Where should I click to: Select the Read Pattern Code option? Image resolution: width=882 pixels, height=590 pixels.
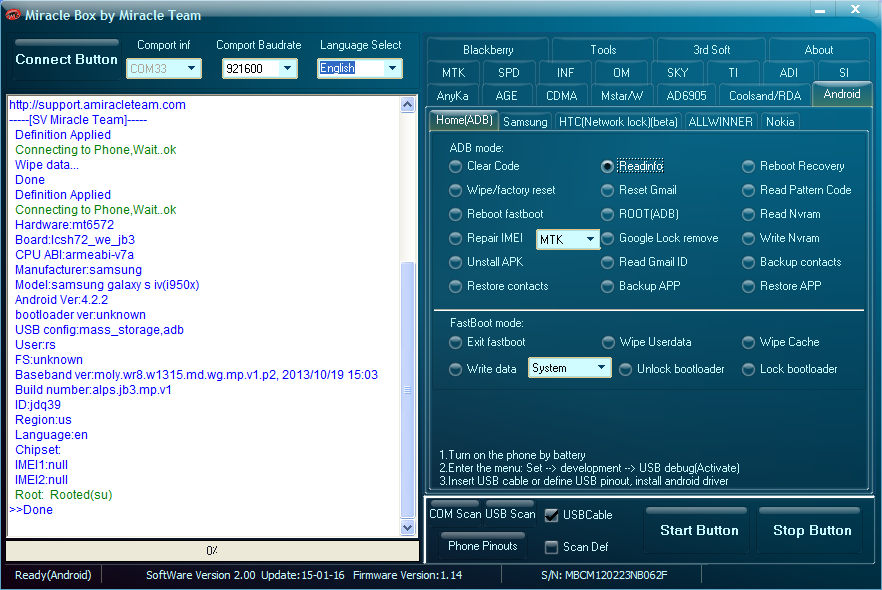click(x=796, y=190)
